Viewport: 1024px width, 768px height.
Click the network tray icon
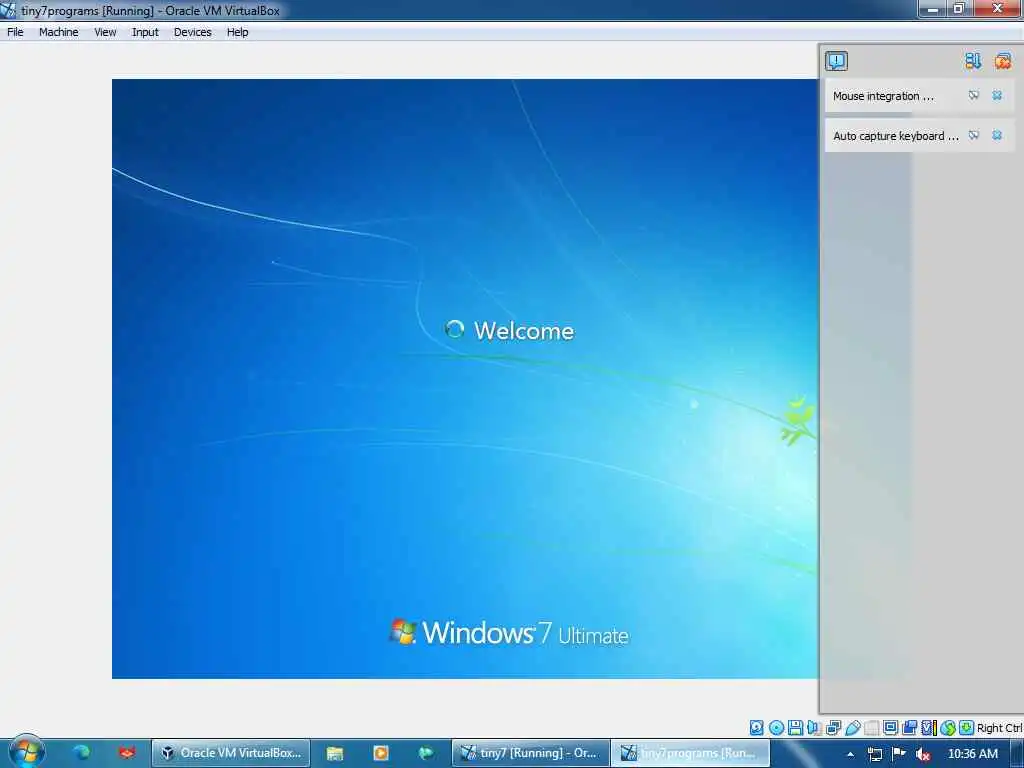[x=874, y=754]
